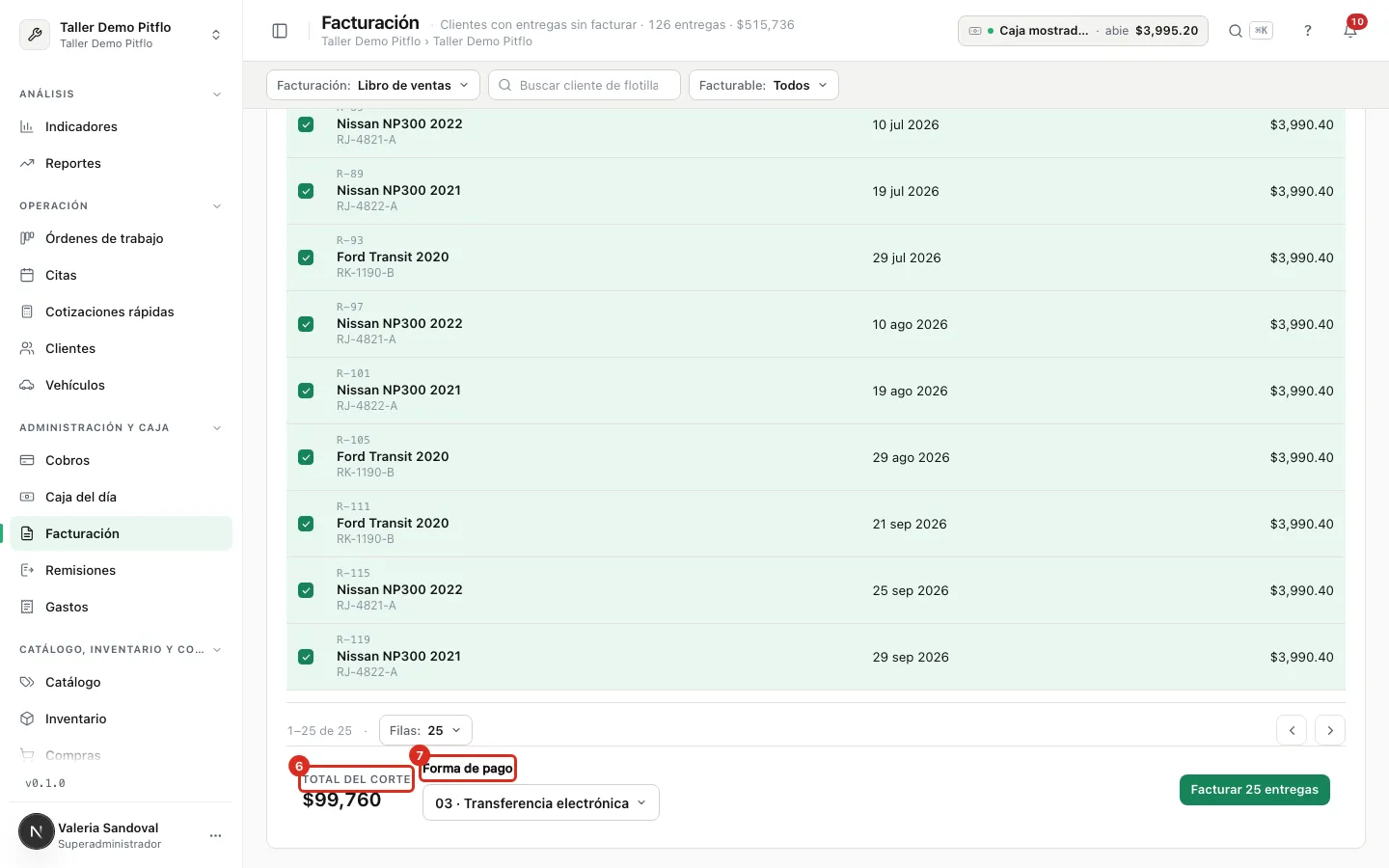
Task: Uncheck the R-89 Nissan NP300 2021 row
Action: click(x=306, y=191)
